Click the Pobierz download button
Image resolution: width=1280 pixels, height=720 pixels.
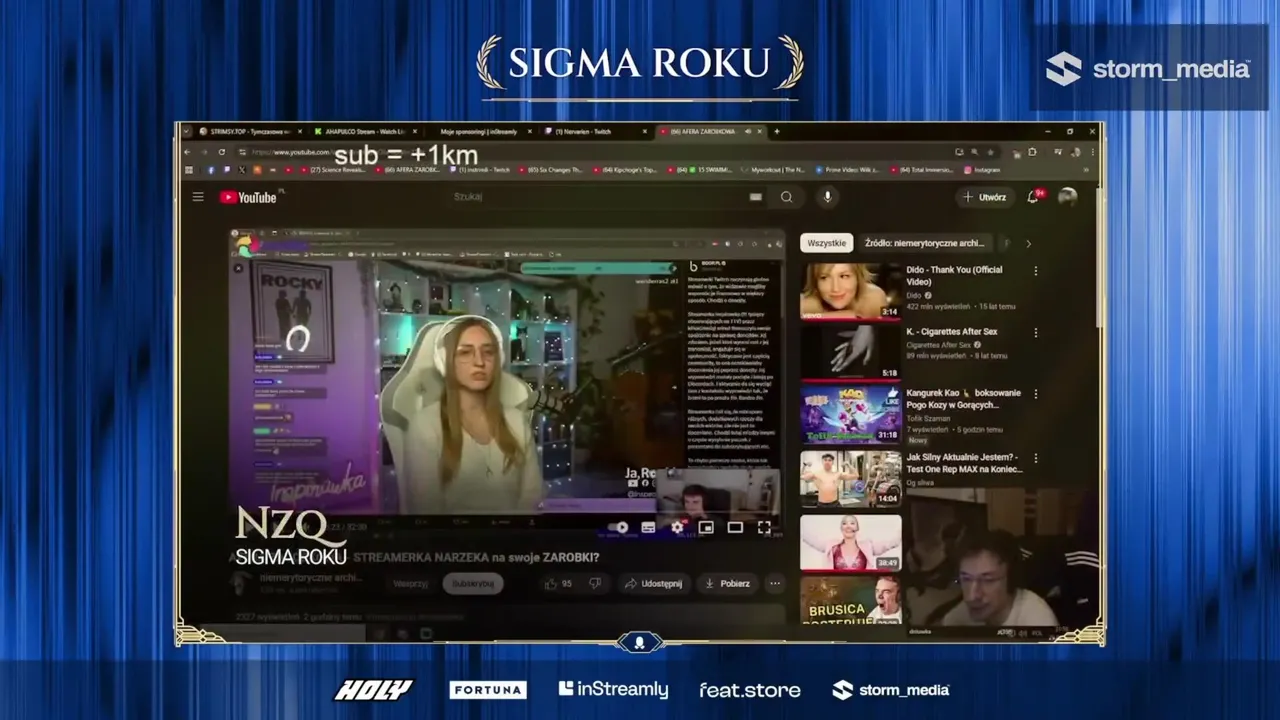coord(727,583)
